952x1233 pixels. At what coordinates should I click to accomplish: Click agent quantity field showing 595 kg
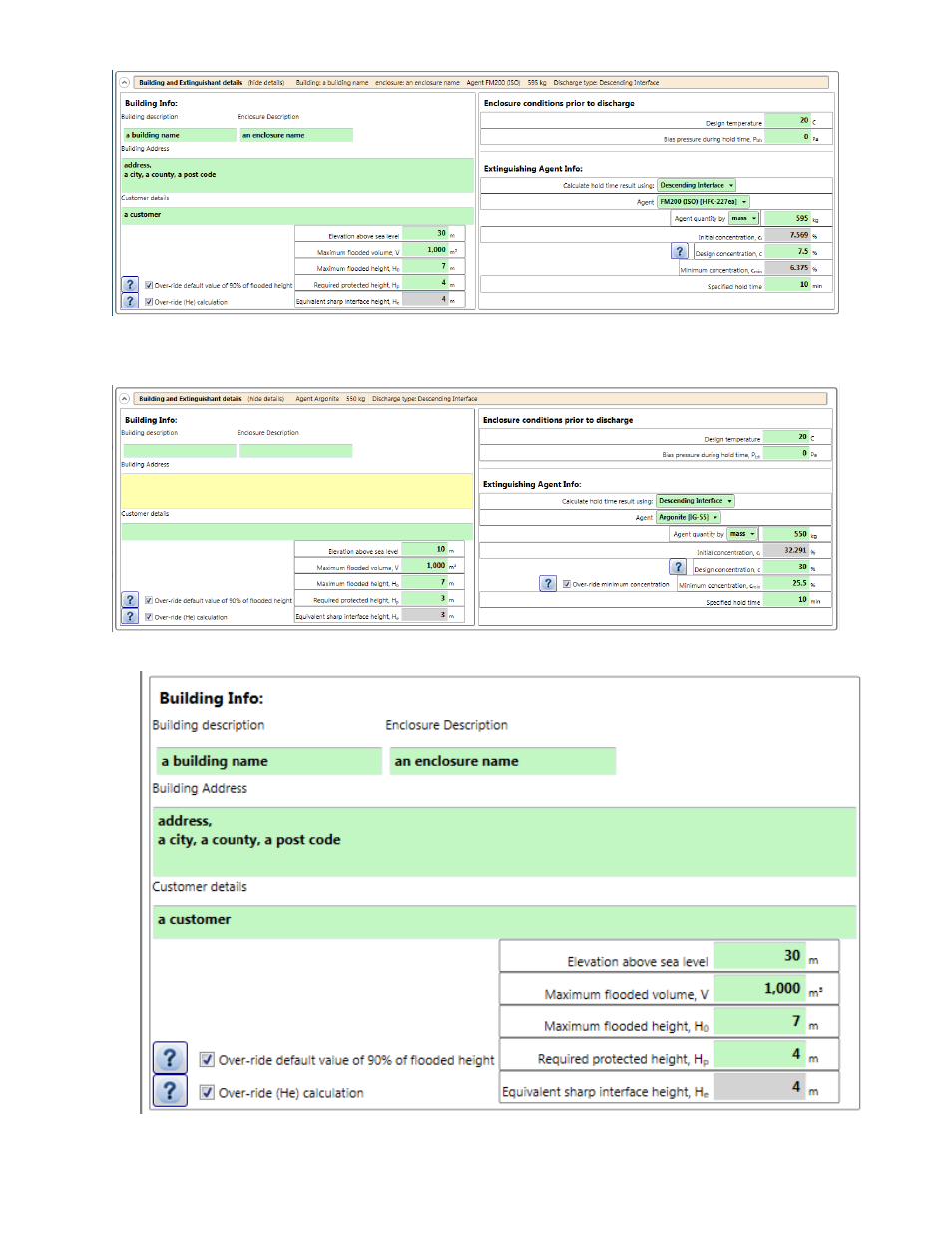pyautogui.click(x=788, y=218)
